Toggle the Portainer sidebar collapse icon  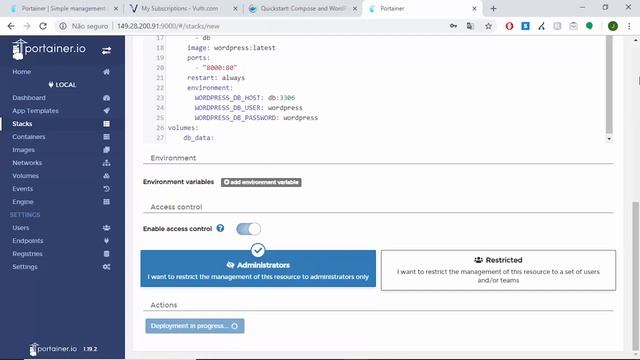click(x=106, y=51)
